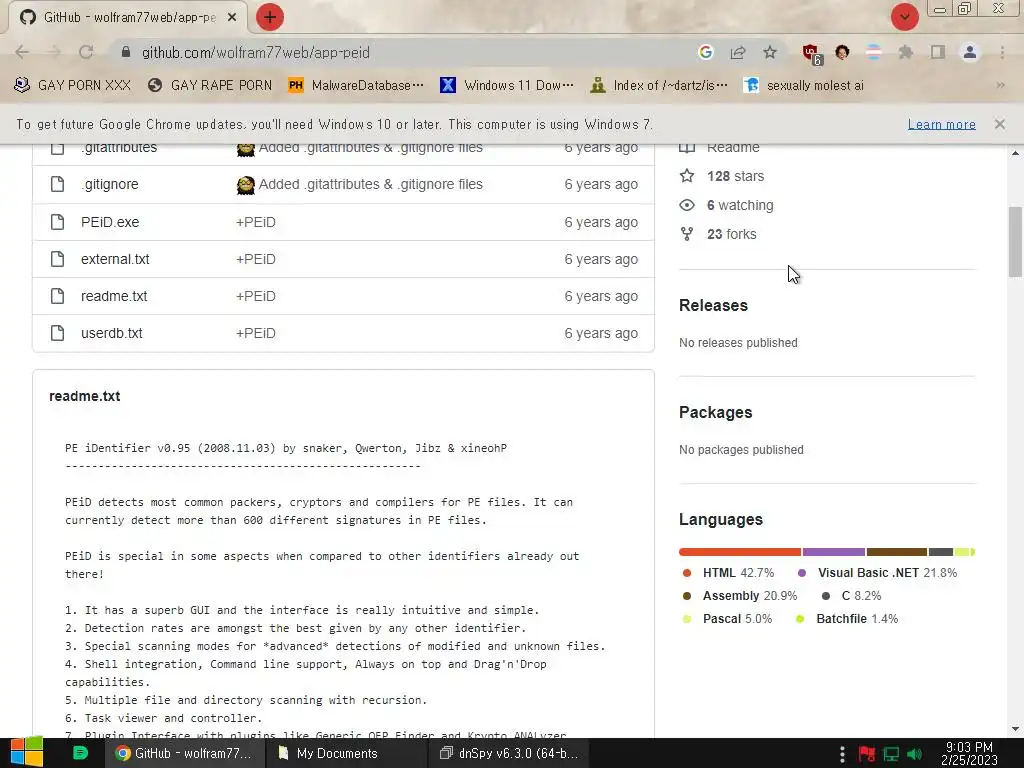Bookmark this page with the star icon
This screenshot has height=768, width=1024.
tap(770, 52)
